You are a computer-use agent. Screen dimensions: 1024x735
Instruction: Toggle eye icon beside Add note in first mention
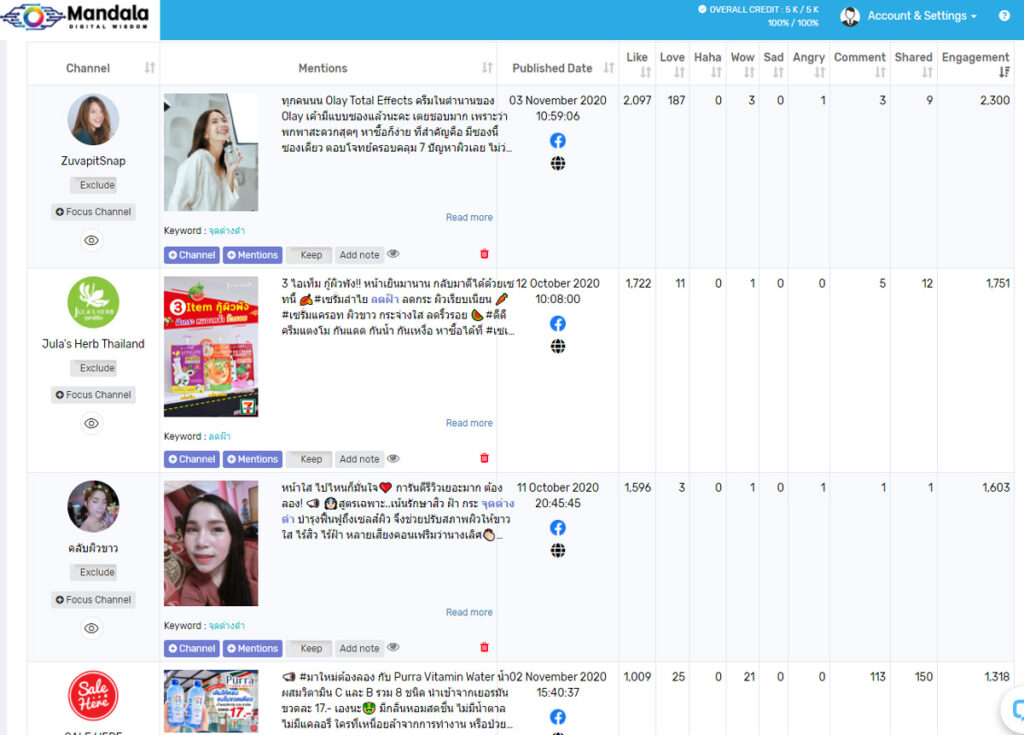tap(393, 254)
